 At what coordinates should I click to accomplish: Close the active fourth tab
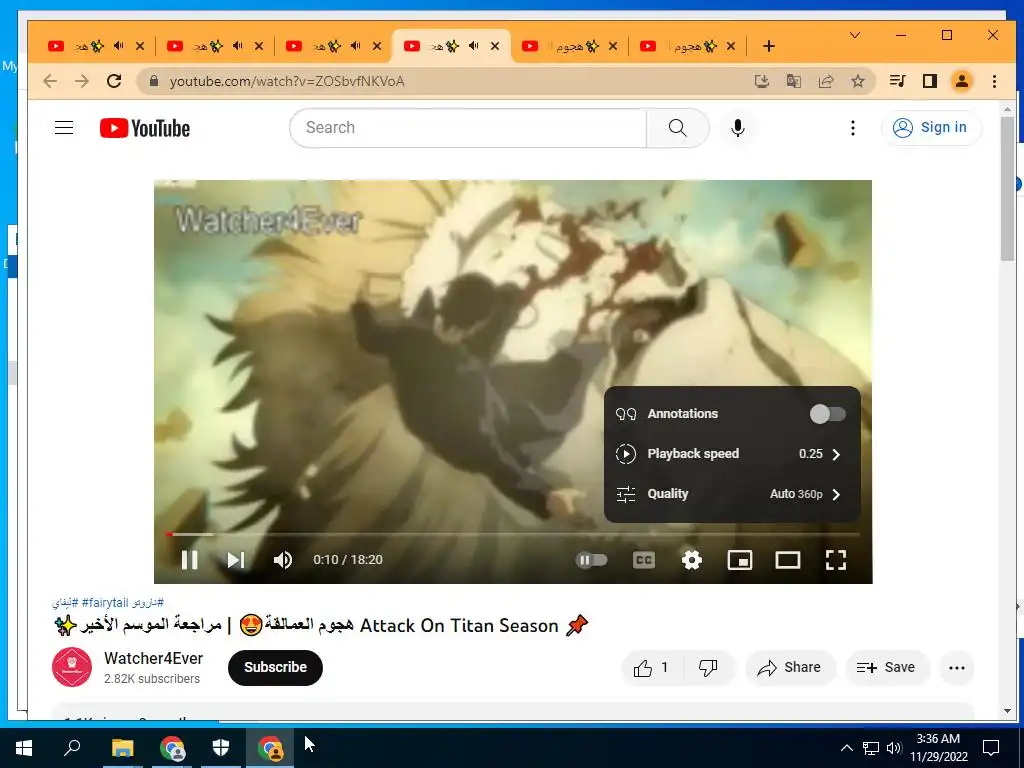[x=495, y=46]
